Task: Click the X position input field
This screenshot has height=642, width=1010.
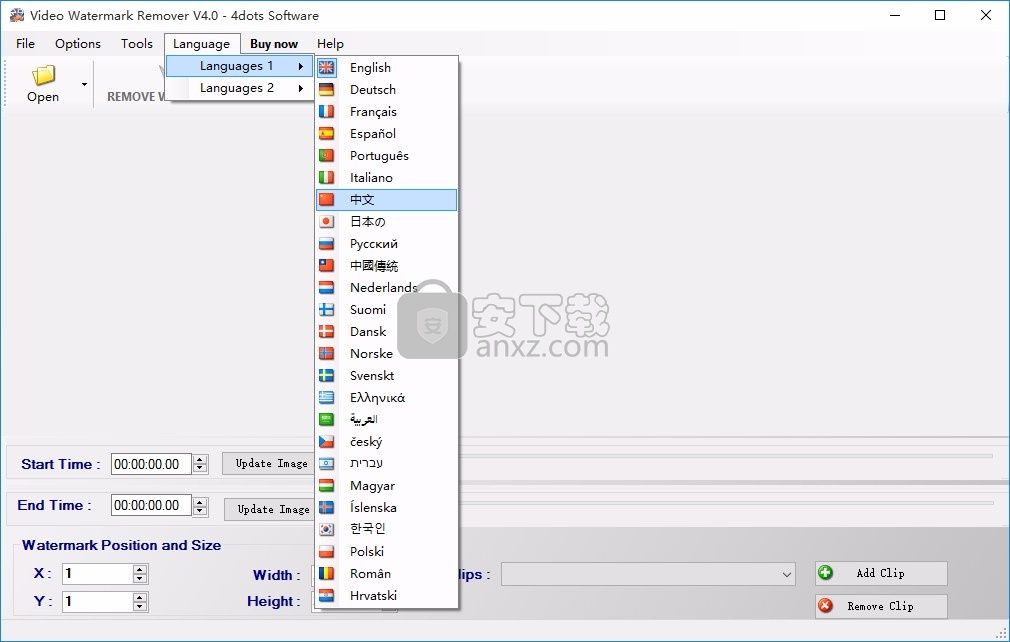Action: coord(97,574)
